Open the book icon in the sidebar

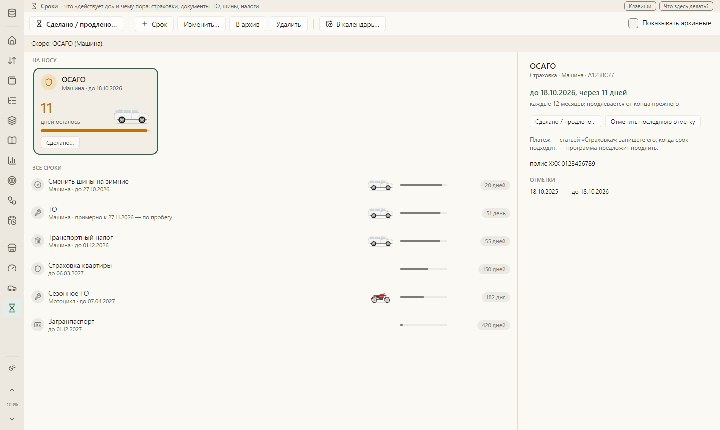12,140
